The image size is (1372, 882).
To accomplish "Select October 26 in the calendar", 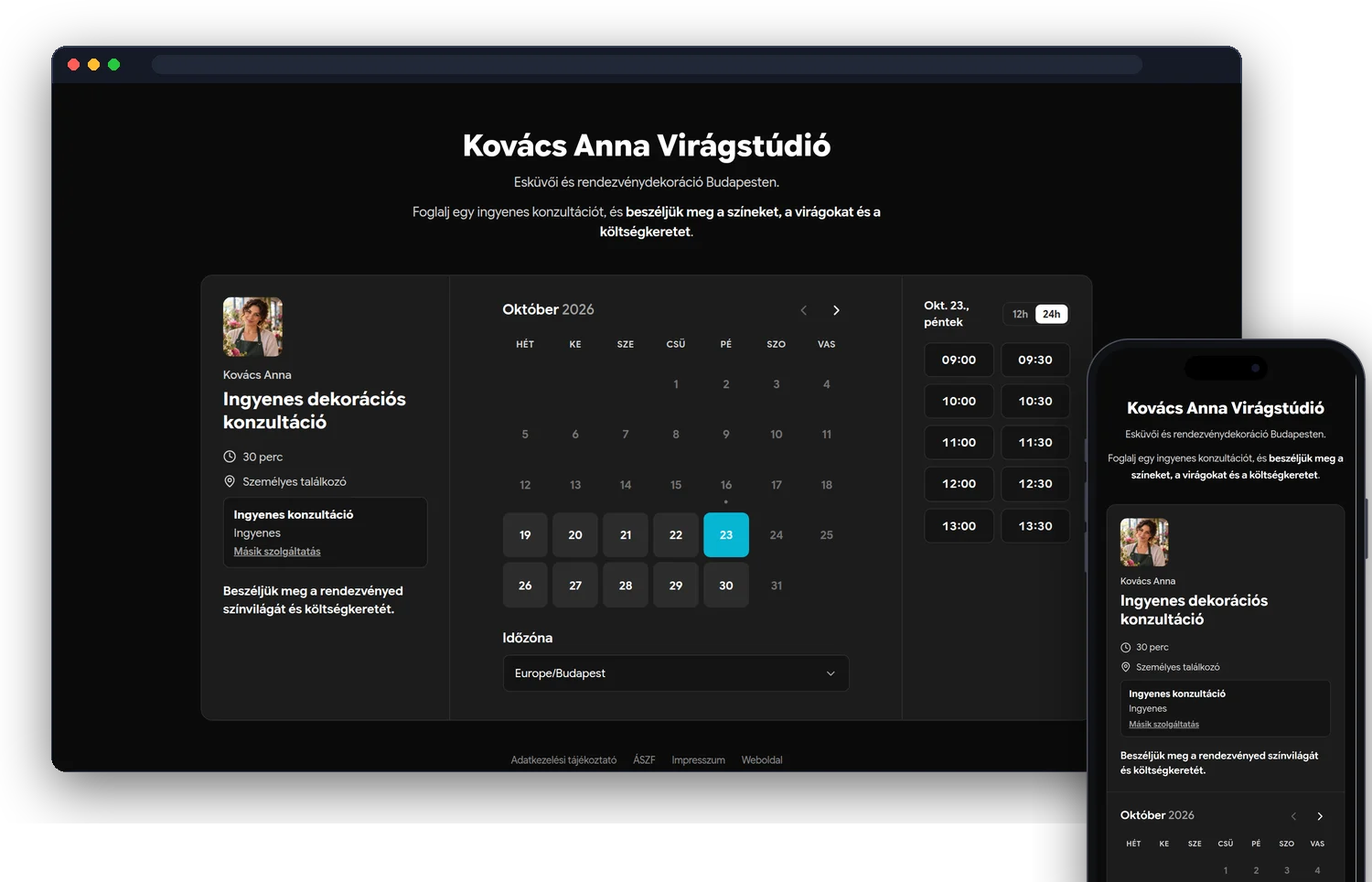I will [525, 586].
